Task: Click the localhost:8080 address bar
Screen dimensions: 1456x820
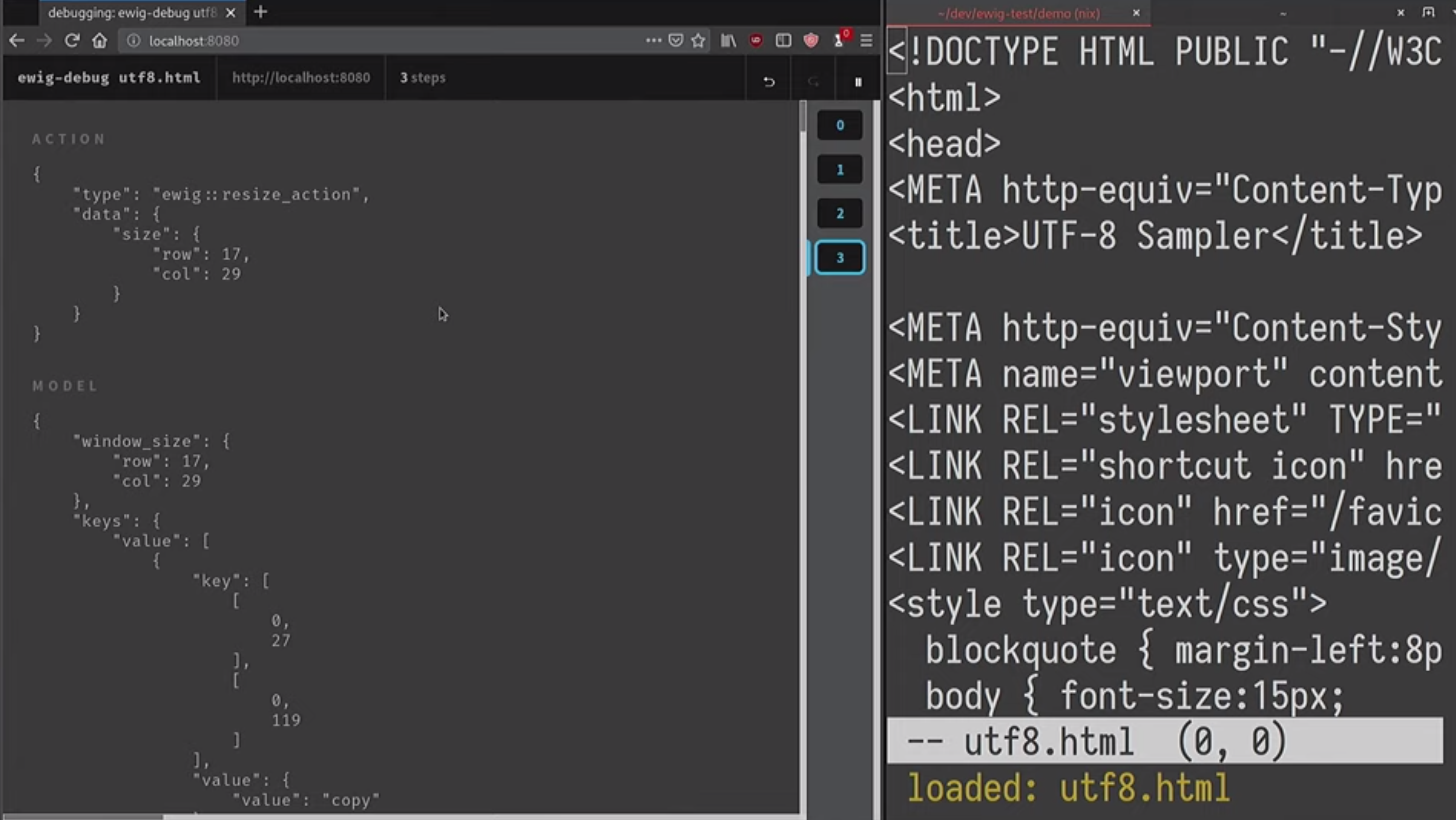Action: (195, 40)
